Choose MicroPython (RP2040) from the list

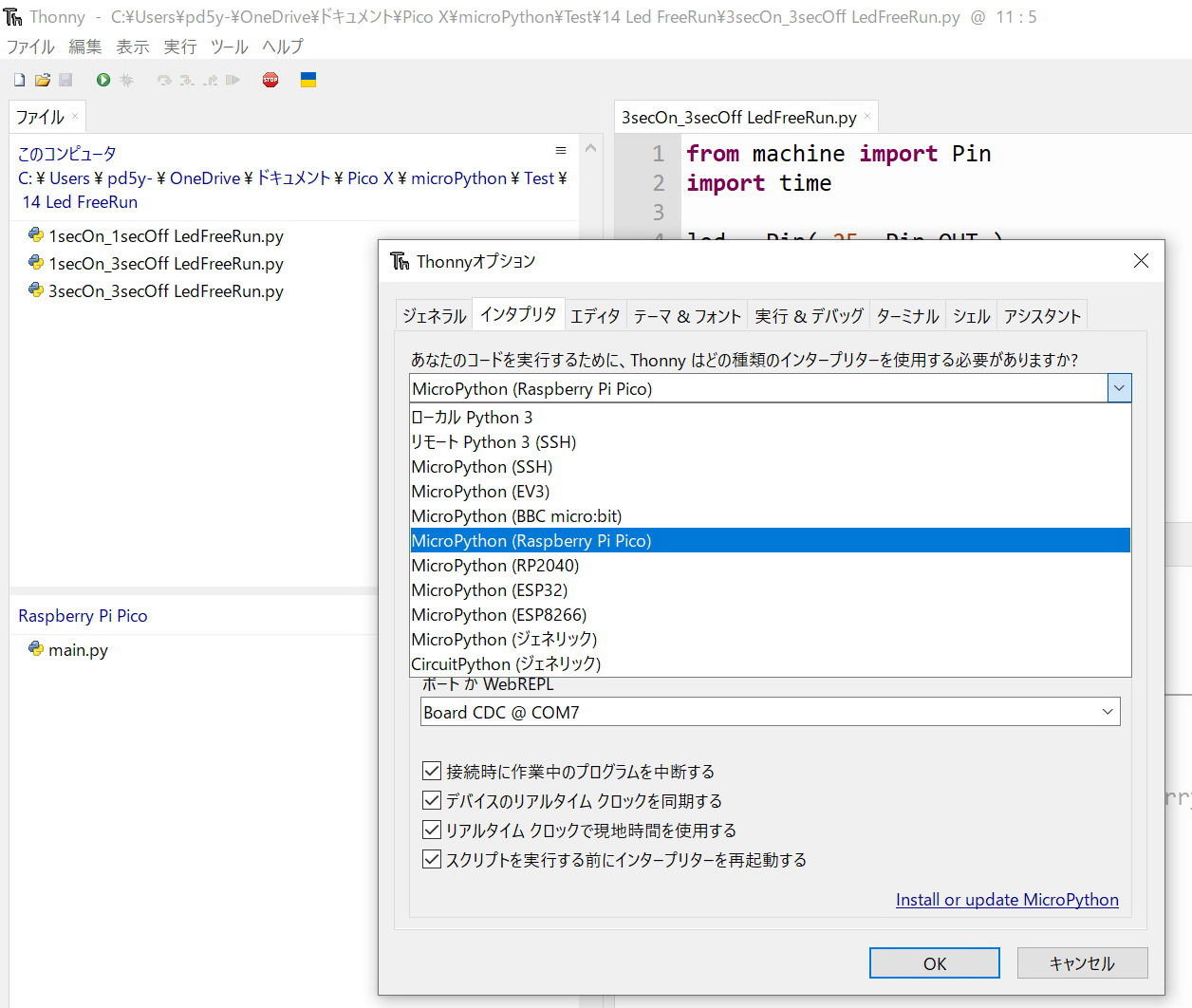771,566
